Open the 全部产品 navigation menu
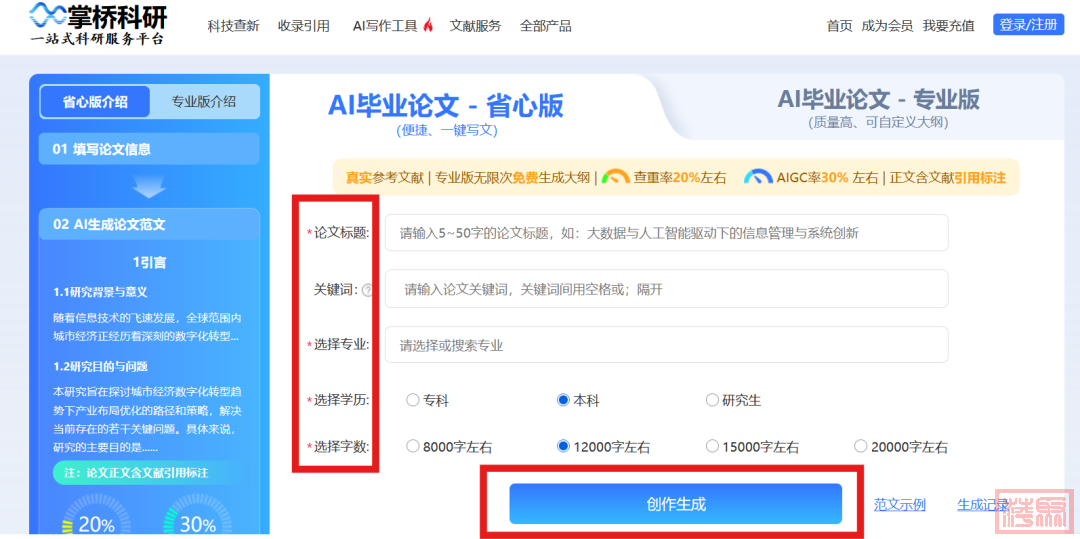This screenshot has width=1080, height=539. [545, 26]
